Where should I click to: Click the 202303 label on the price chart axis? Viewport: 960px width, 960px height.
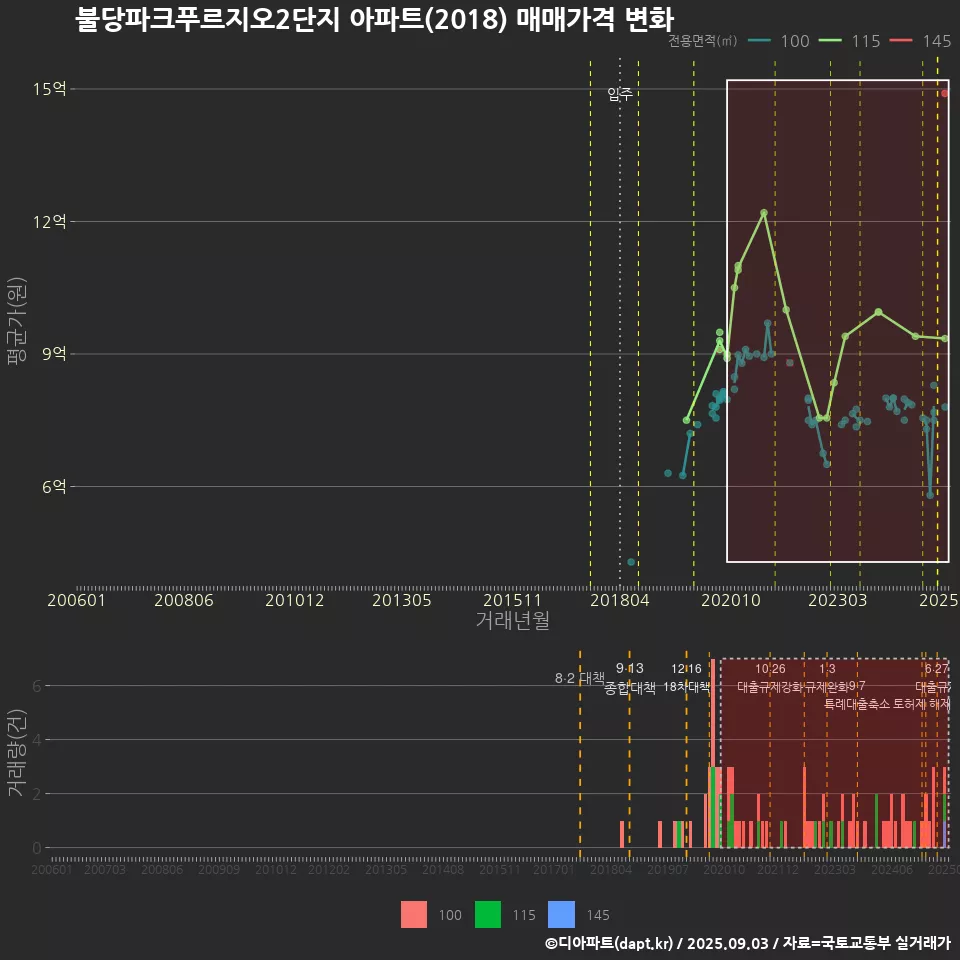coord(838,600)
